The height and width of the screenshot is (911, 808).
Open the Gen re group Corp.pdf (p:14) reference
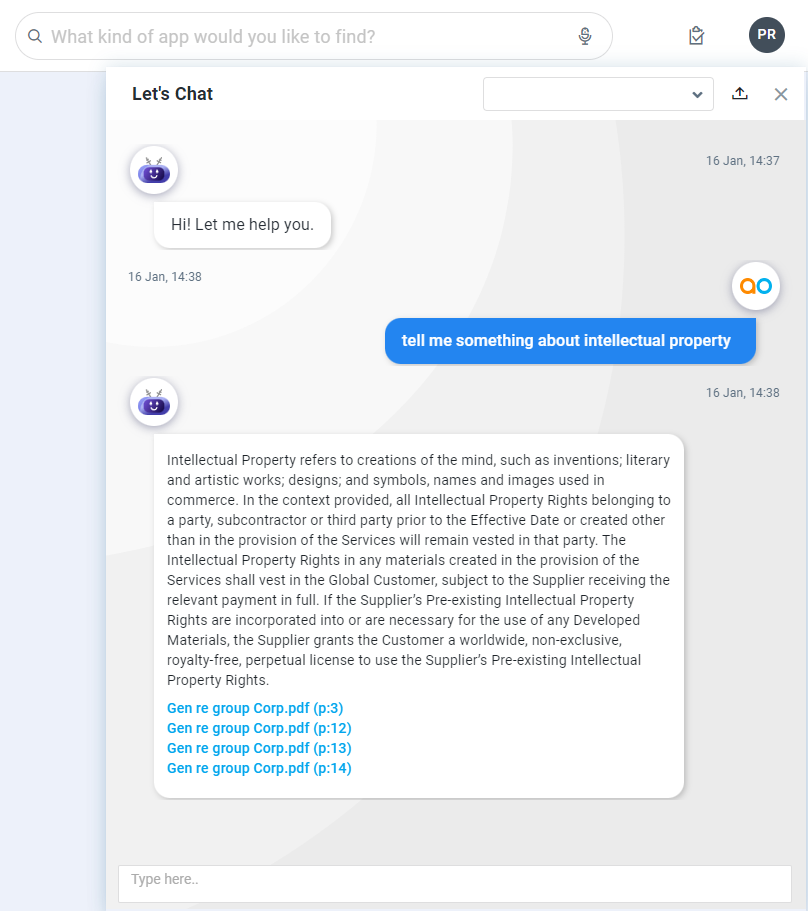259,768
